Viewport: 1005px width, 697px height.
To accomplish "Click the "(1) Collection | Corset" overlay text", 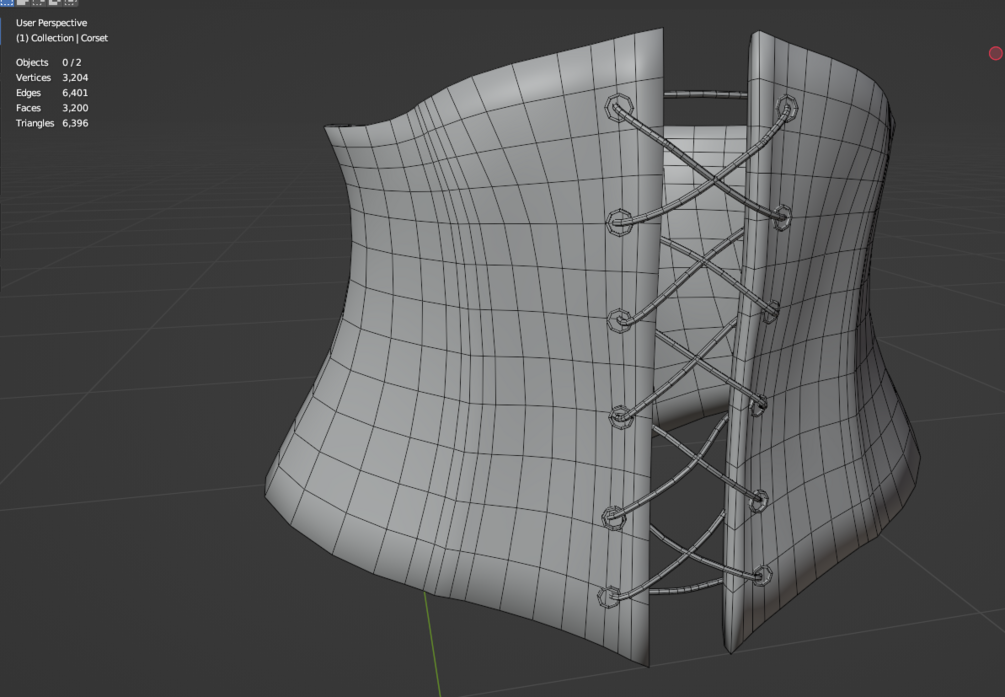I will [62, 38].
